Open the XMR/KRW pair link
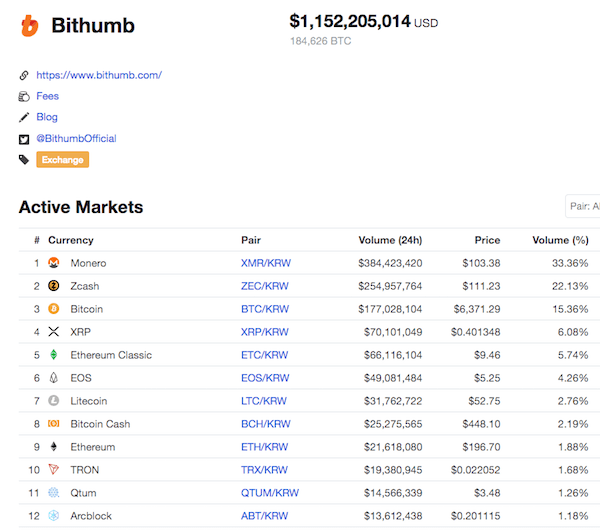 [266, 263]
